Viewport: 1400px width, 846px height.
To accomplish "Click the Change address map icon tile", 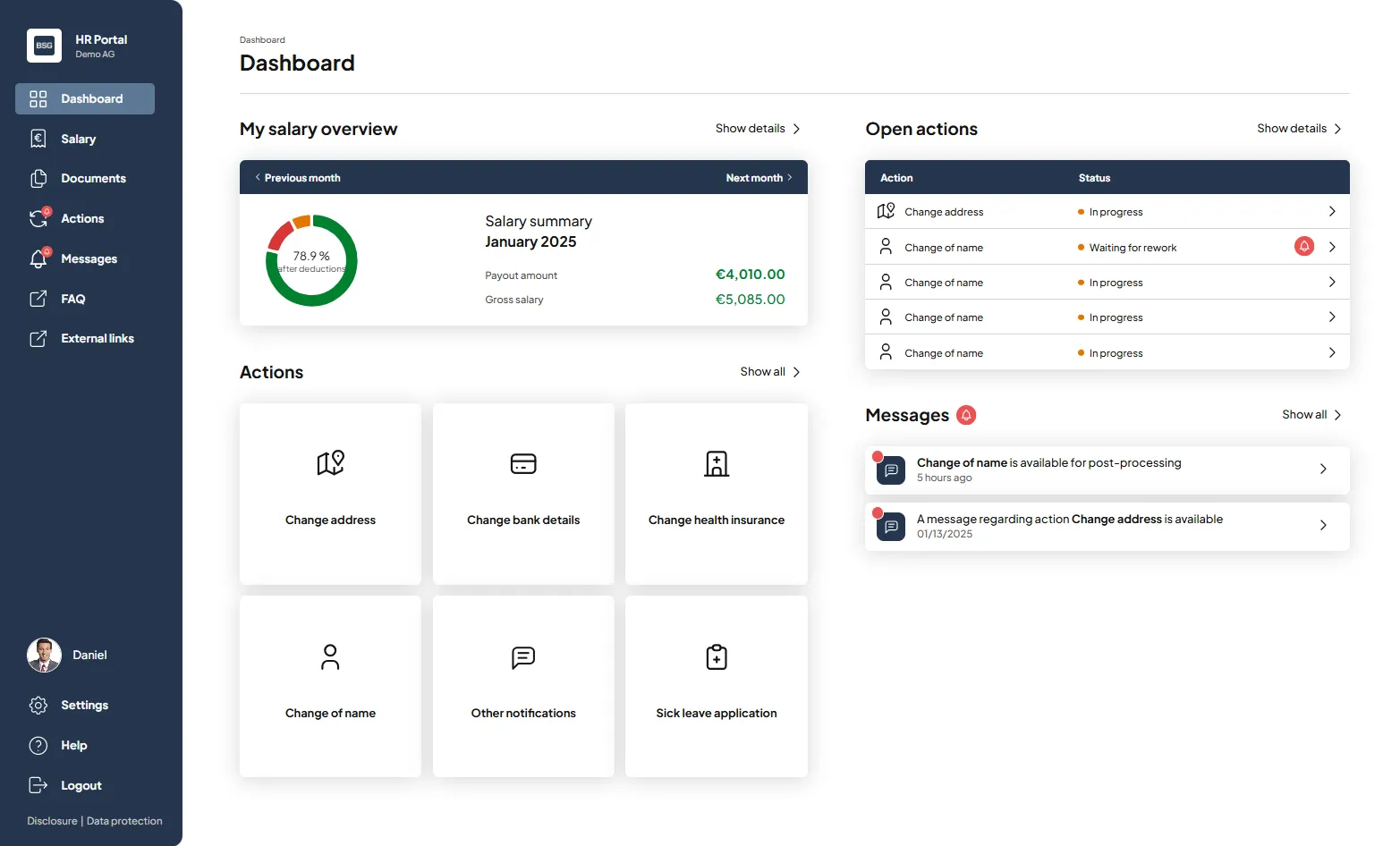I will (330, 463).
